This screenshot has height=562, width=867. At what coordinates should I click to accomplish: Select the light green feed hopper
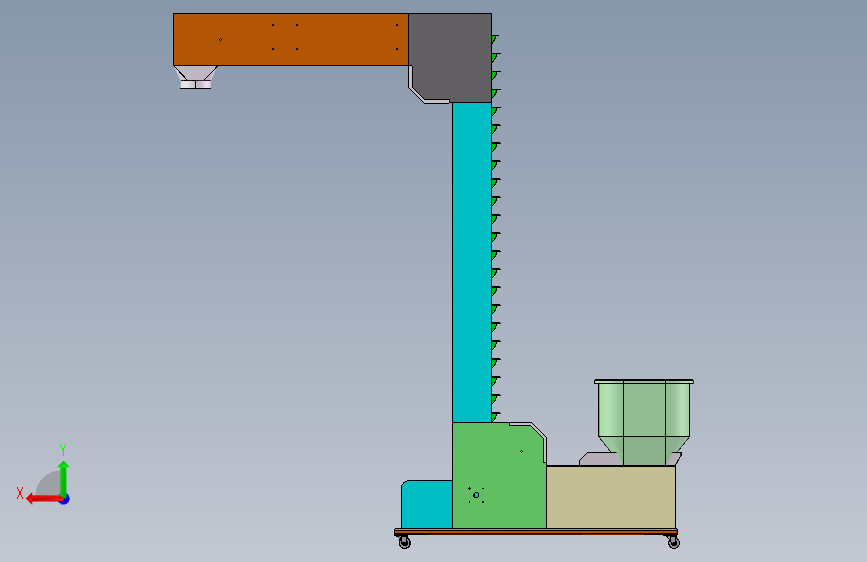click(644, 422)
